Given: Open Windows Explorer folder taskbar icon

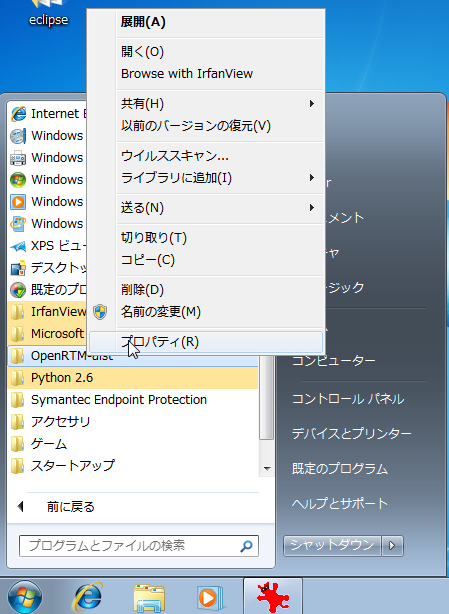Looking at the screenshot, I should (149, 598).
